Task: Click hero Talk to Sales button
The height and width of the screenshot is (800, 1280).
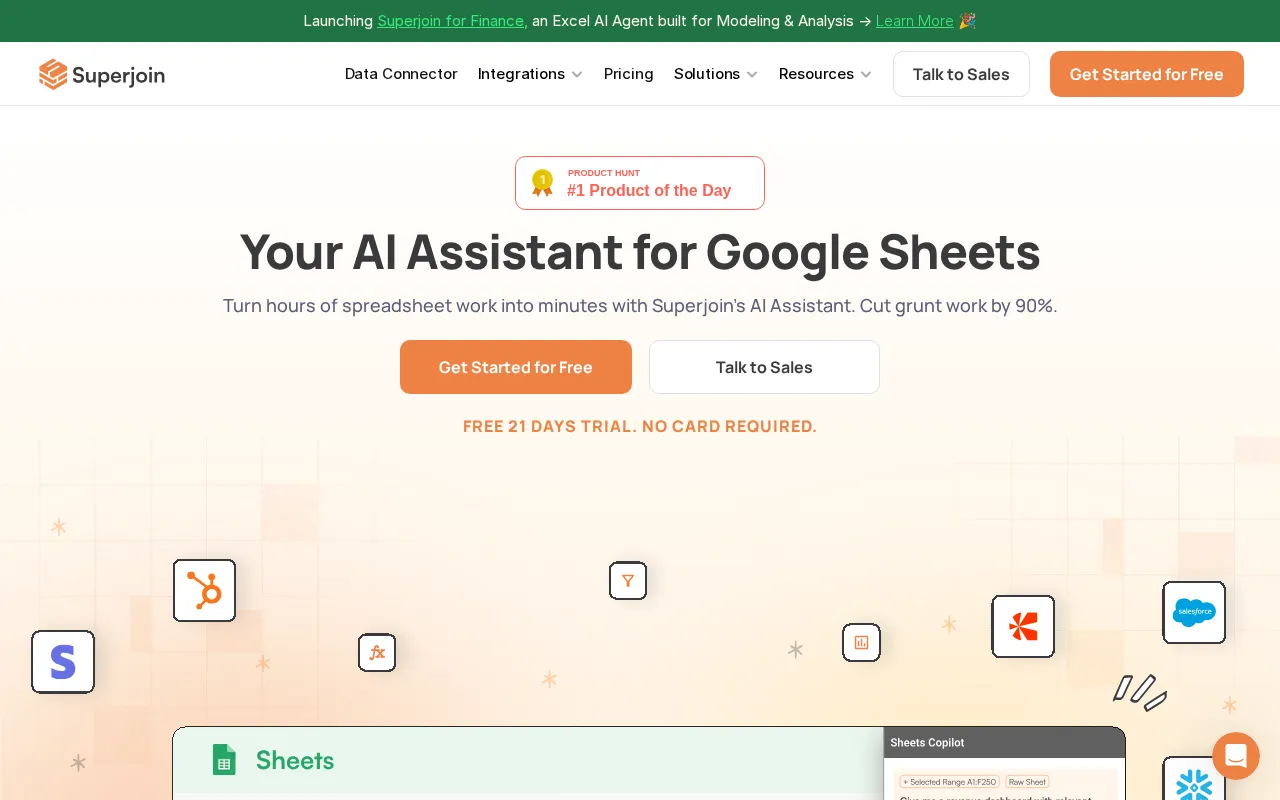Action: coord(764,367)
